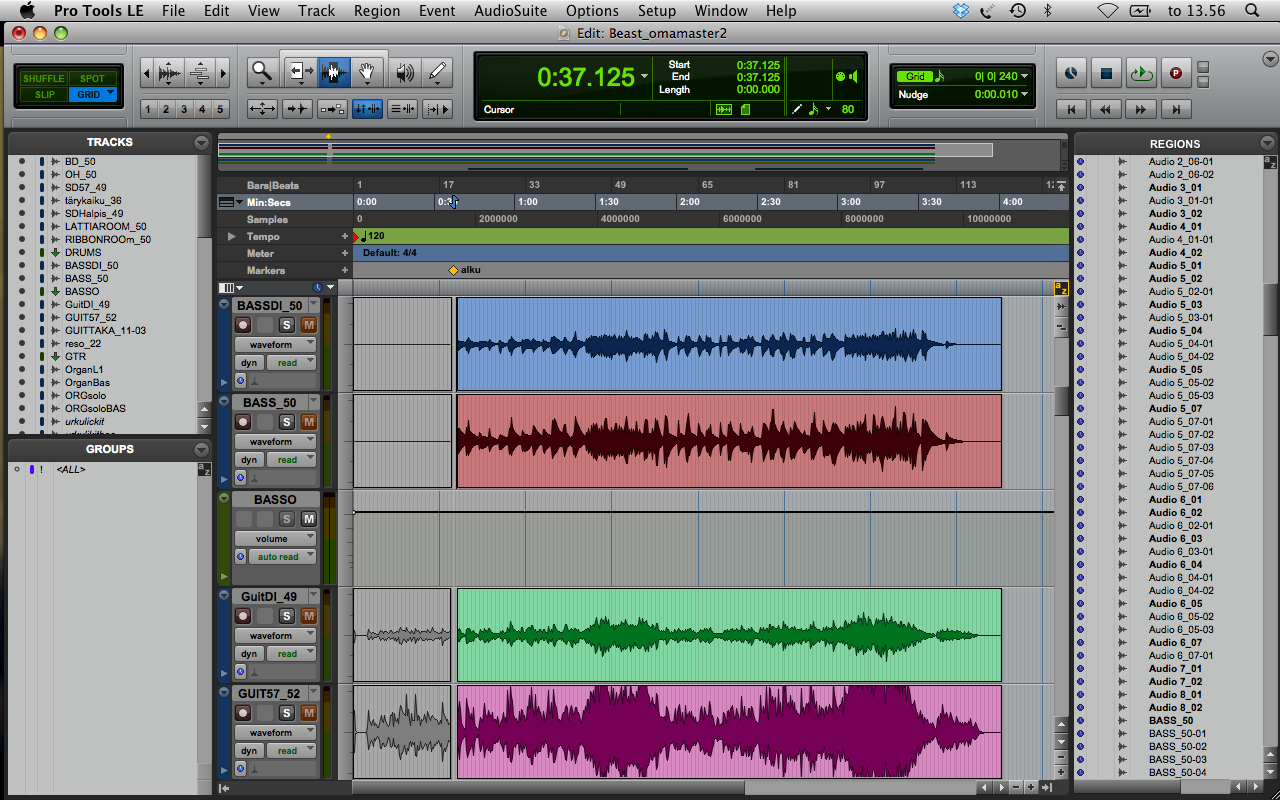Click the BASS_50 red audio region
The image size is (1280, 800).
729,441
